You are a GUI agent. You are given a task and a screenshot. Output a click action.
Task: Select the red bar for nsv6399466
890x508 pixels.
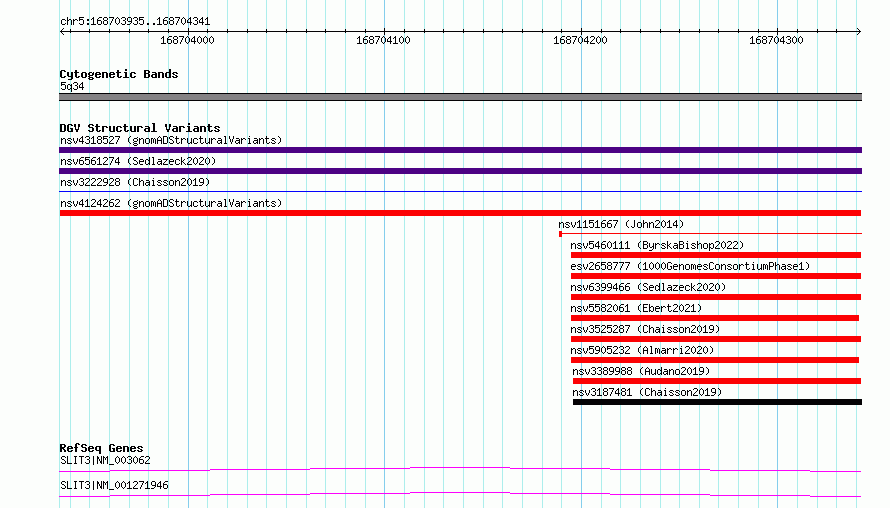click(x=716, y=297)
